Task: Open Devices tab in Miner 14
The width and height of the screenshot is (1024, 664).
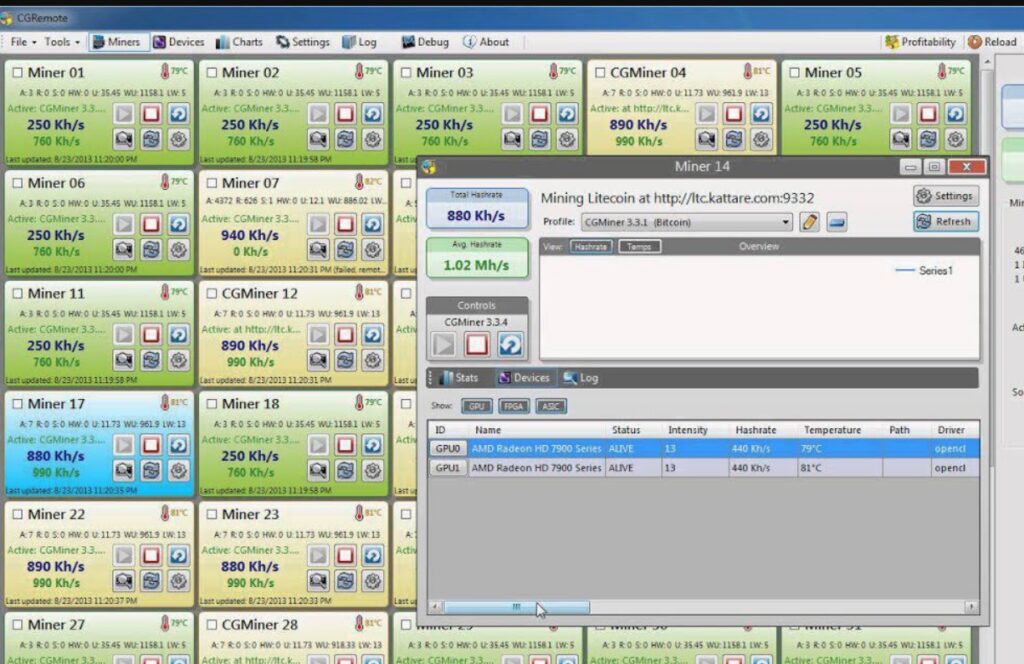Action: (524, 377)
